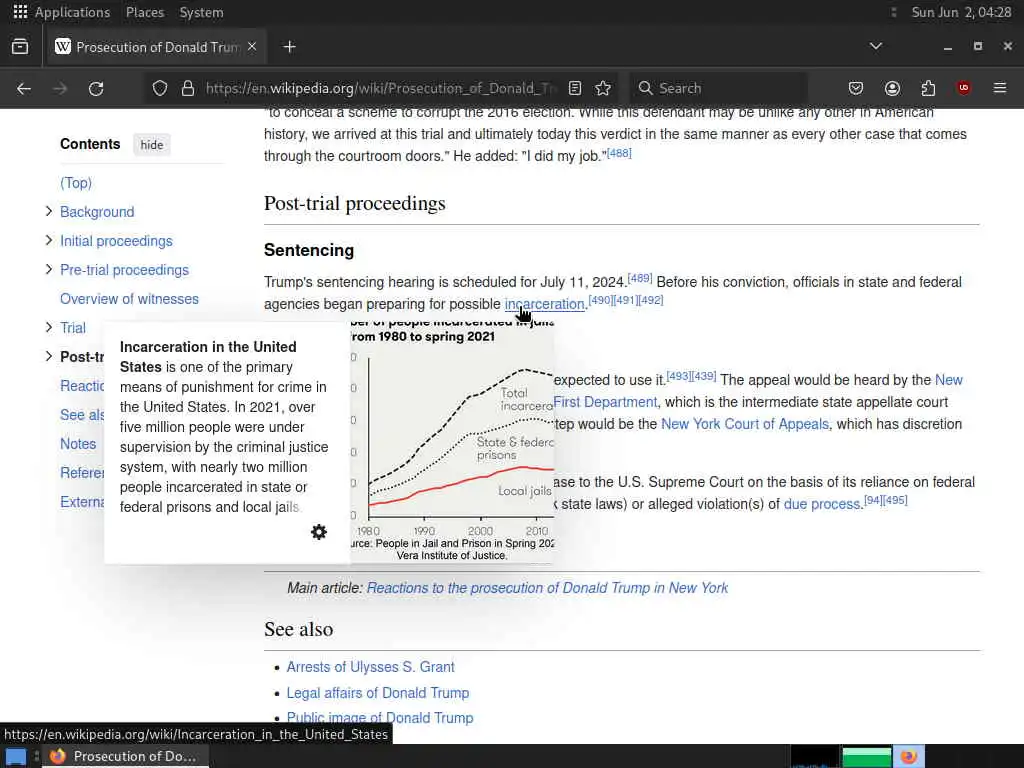Open uBlock Origin extension icon
The height and width of the screenshot is (768, 1024).
pyautogui.click(x=963, y=88)
